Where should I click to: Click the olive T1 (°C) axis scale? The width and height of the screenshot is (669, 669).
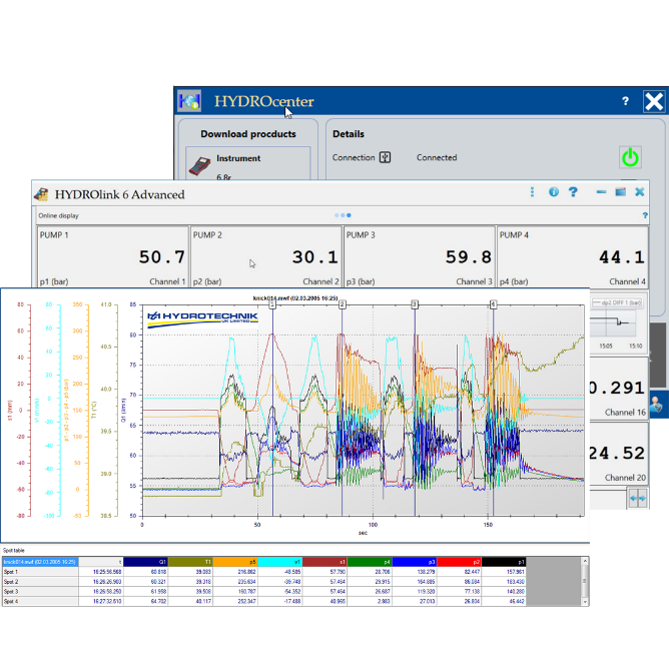[x=105, y=410]
